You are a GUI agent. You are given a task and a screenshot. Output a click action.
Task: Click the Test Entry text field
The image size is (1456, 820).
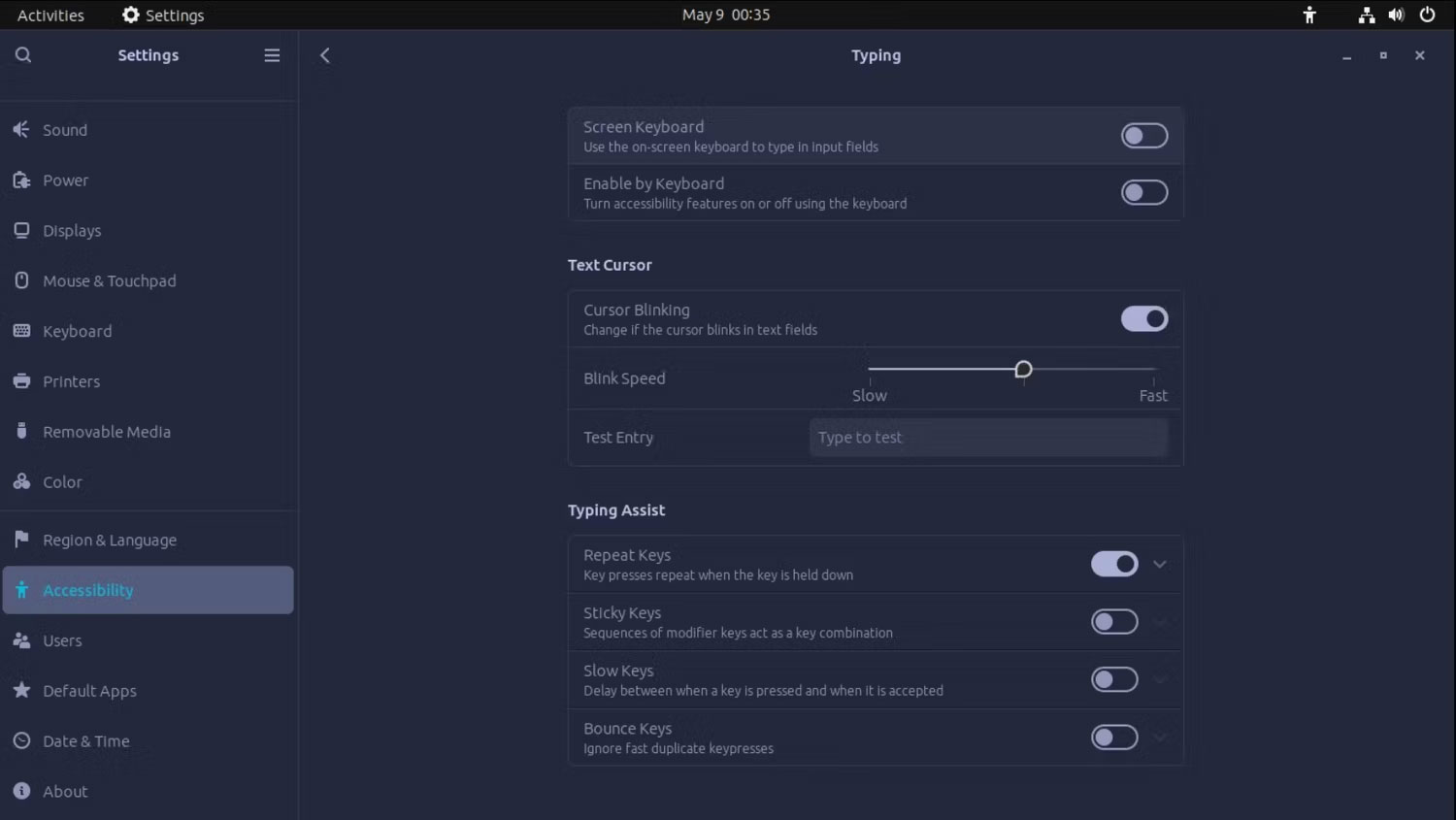[988, 438]
